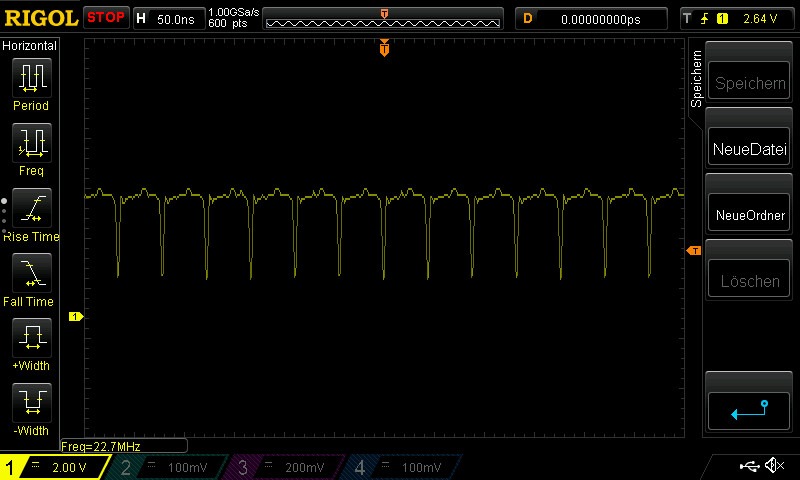Click the USB connection status icon
This screenshot has width=800, height=480.
749,465
